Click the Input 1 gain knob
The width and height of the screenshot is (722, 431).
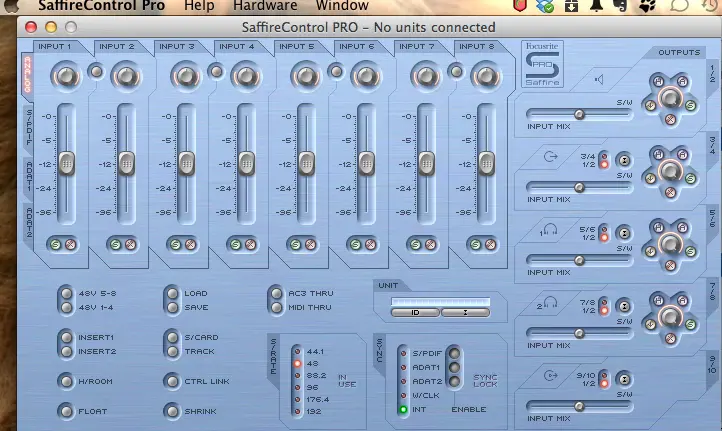pos(66,76)
